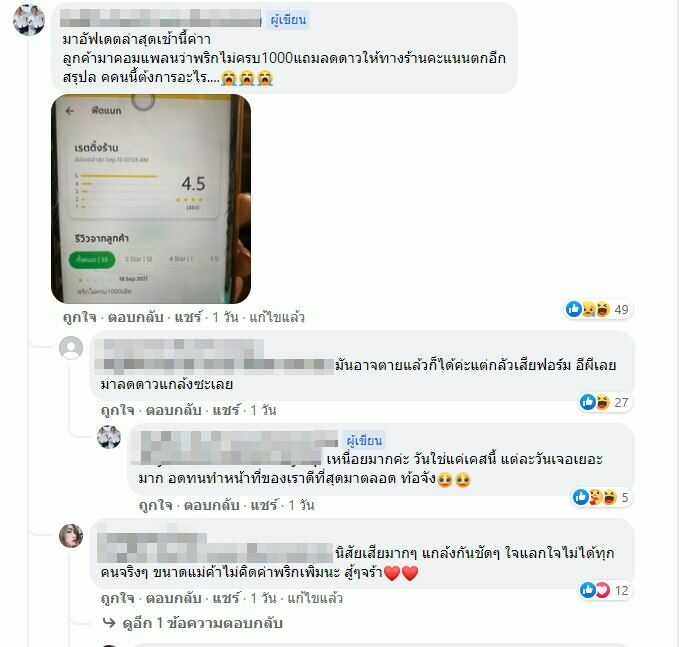The width and height of the screenshot is (679, 647).
Task: Click ตอบกลับ under the top photo comment
Action: point(136,317)
